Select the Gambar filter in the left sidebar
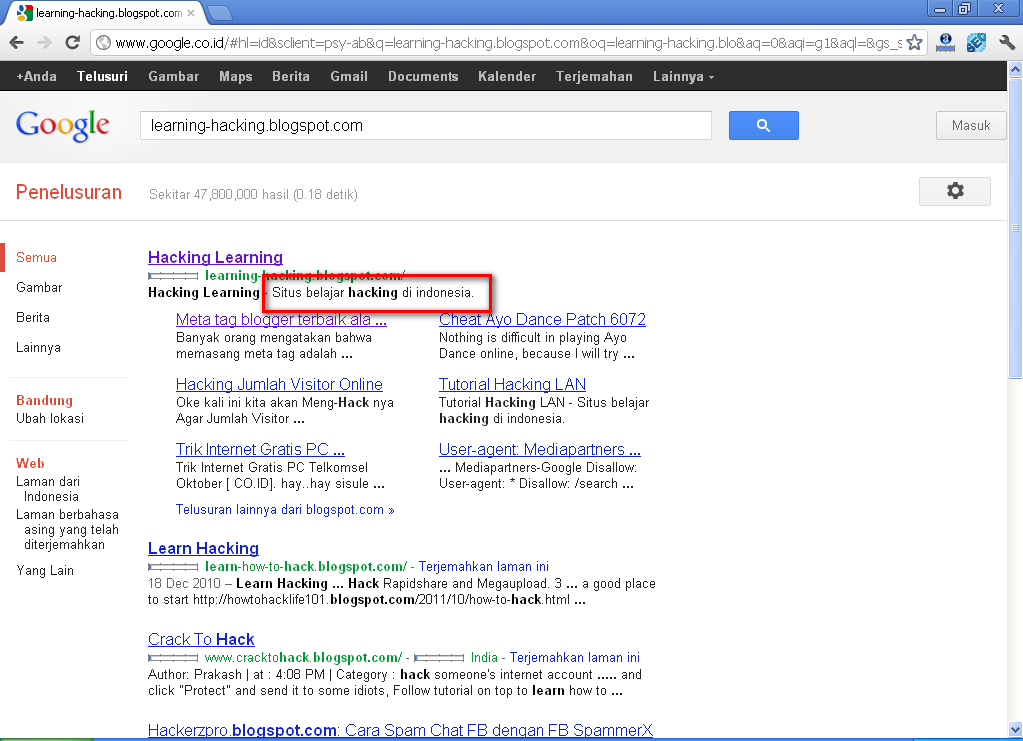Viewport: 1023px width, 741px height. [39, 287]
